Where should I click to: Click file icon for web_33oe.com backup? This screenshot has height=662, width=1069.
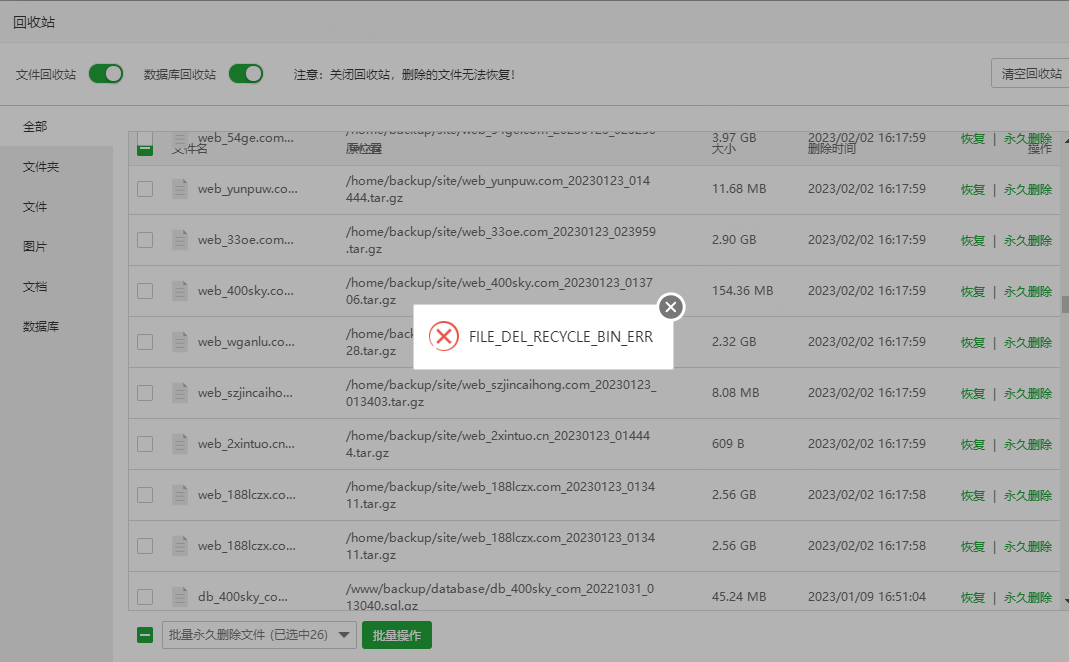(180, 239)
